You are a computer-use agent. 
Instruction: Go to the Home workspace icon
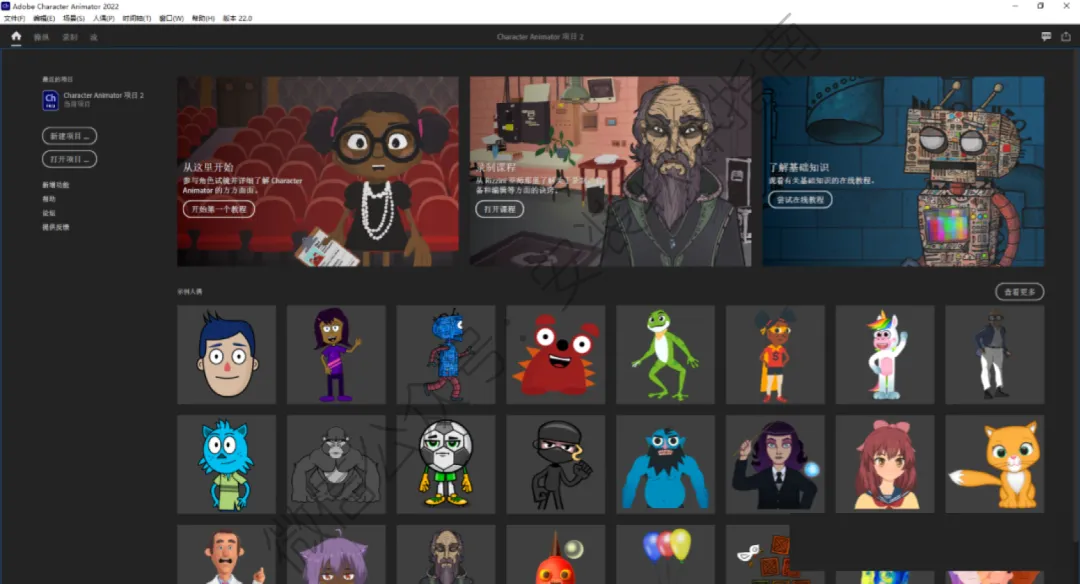click(16, 36)
